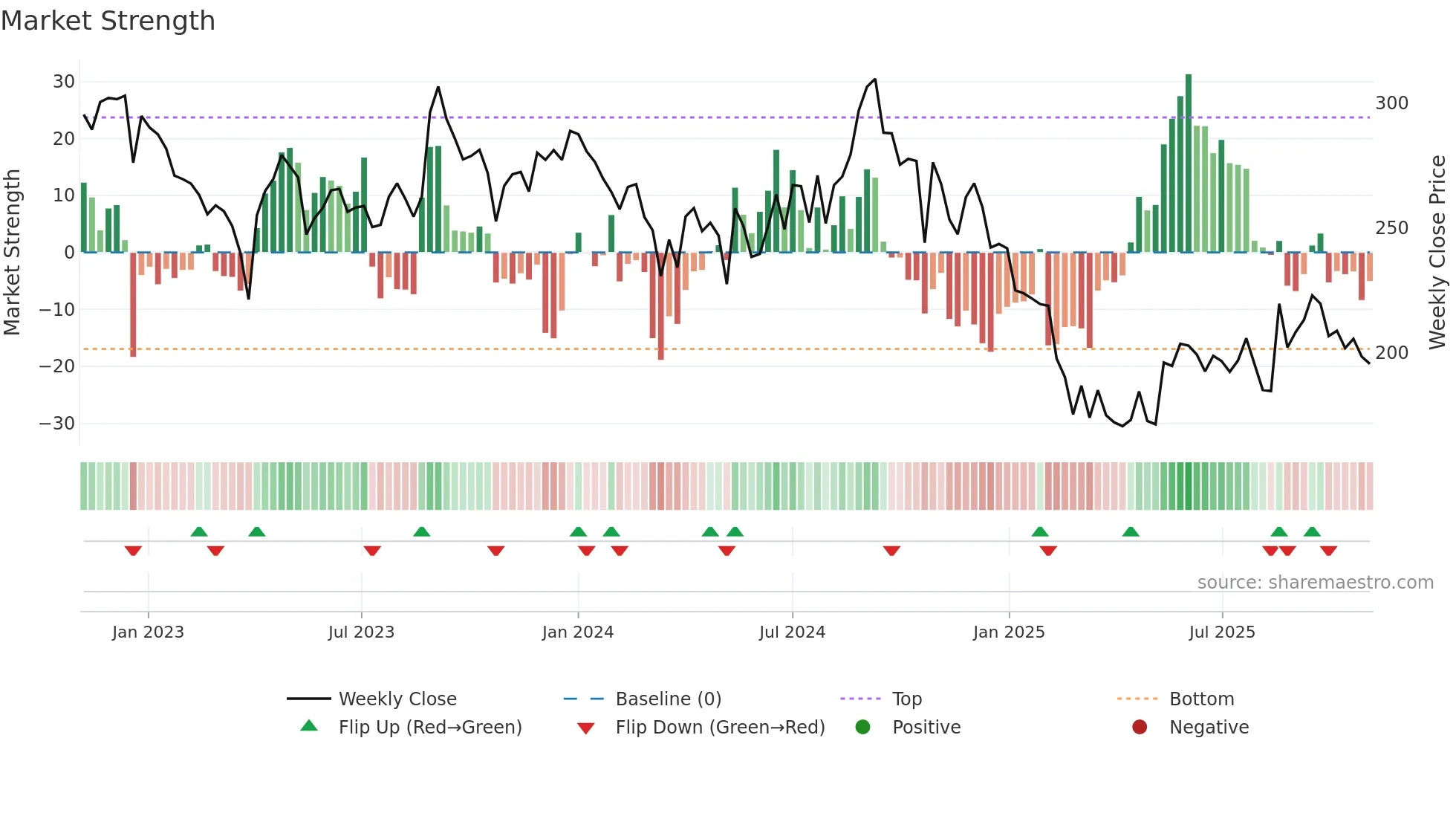
Task: Click the Positive green circle legend icon
Action: click(x=862, y=727)
